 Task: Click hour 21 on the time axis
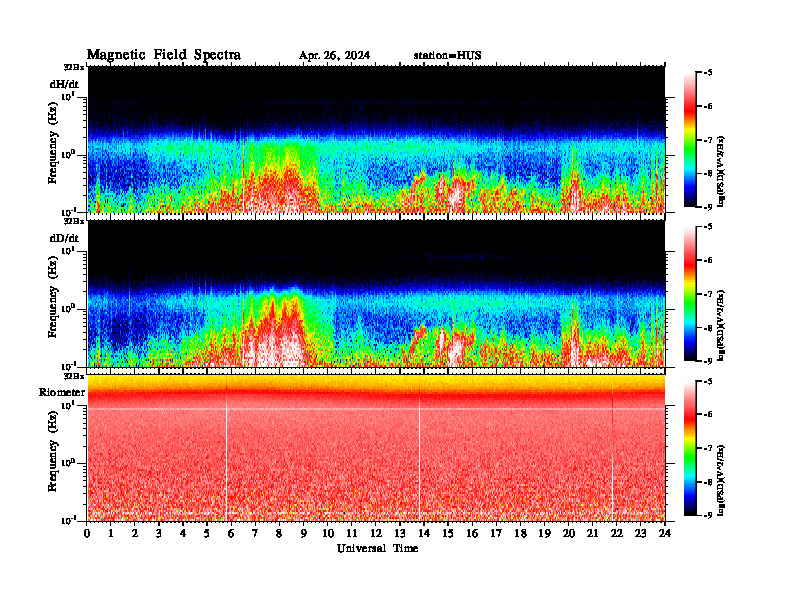pos(592,533)
